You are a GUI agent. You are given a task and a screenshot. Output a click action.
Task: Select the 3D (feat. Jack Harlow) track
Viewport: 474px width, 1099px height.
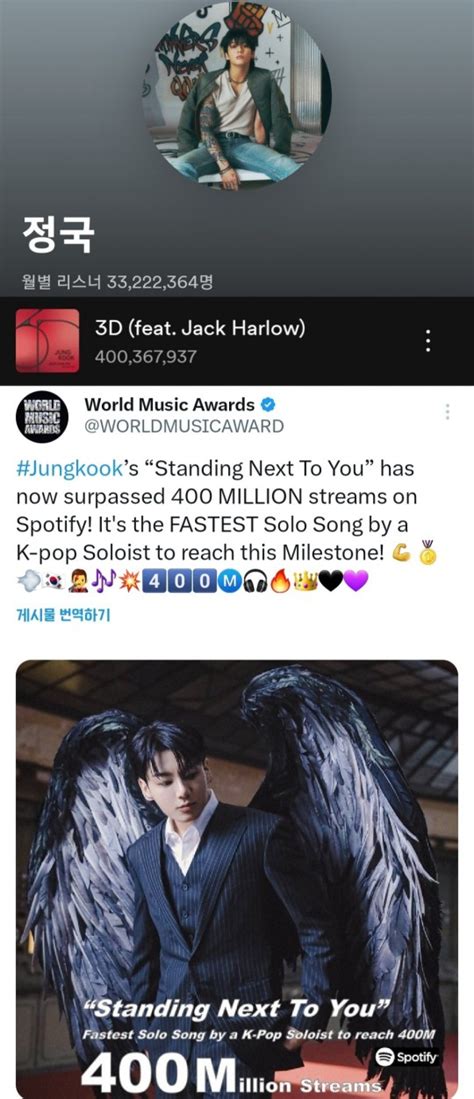pyautogui.click(x=237, y=341)
